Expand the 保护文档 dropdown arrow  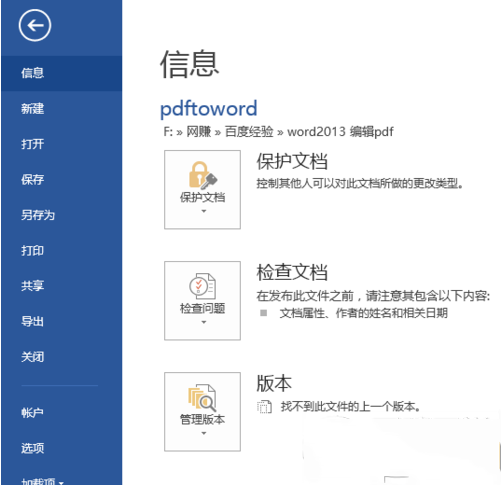[204, 211]
